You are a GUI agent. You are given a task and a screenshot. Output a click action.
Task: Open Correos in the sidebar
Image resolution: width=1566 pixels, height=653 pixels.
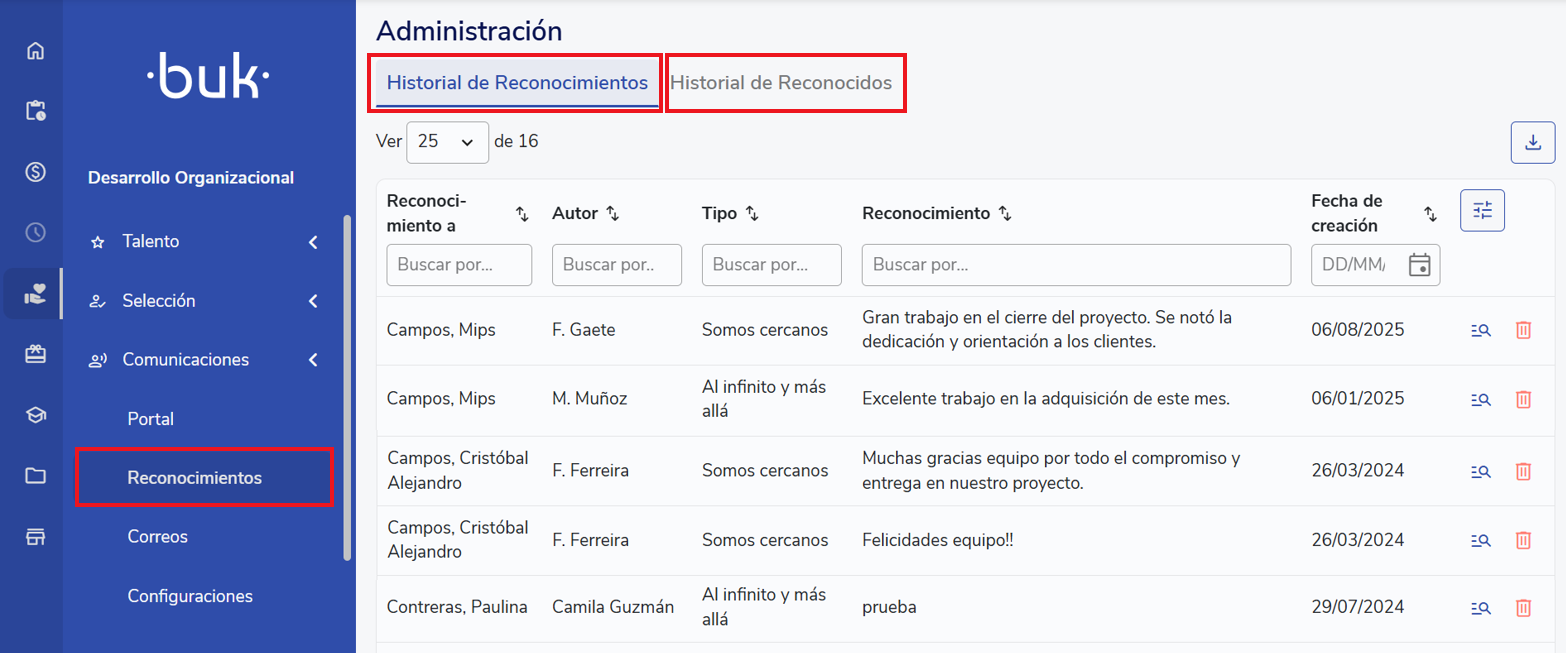pyautogui.click(x=158, y=537)
